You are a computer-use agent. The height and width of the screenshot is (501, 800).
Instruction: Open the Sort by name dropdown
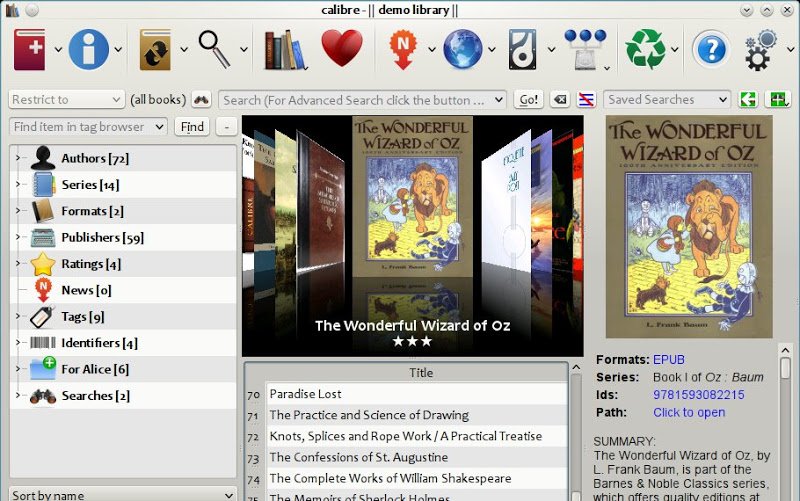click(x=123, y=494)
